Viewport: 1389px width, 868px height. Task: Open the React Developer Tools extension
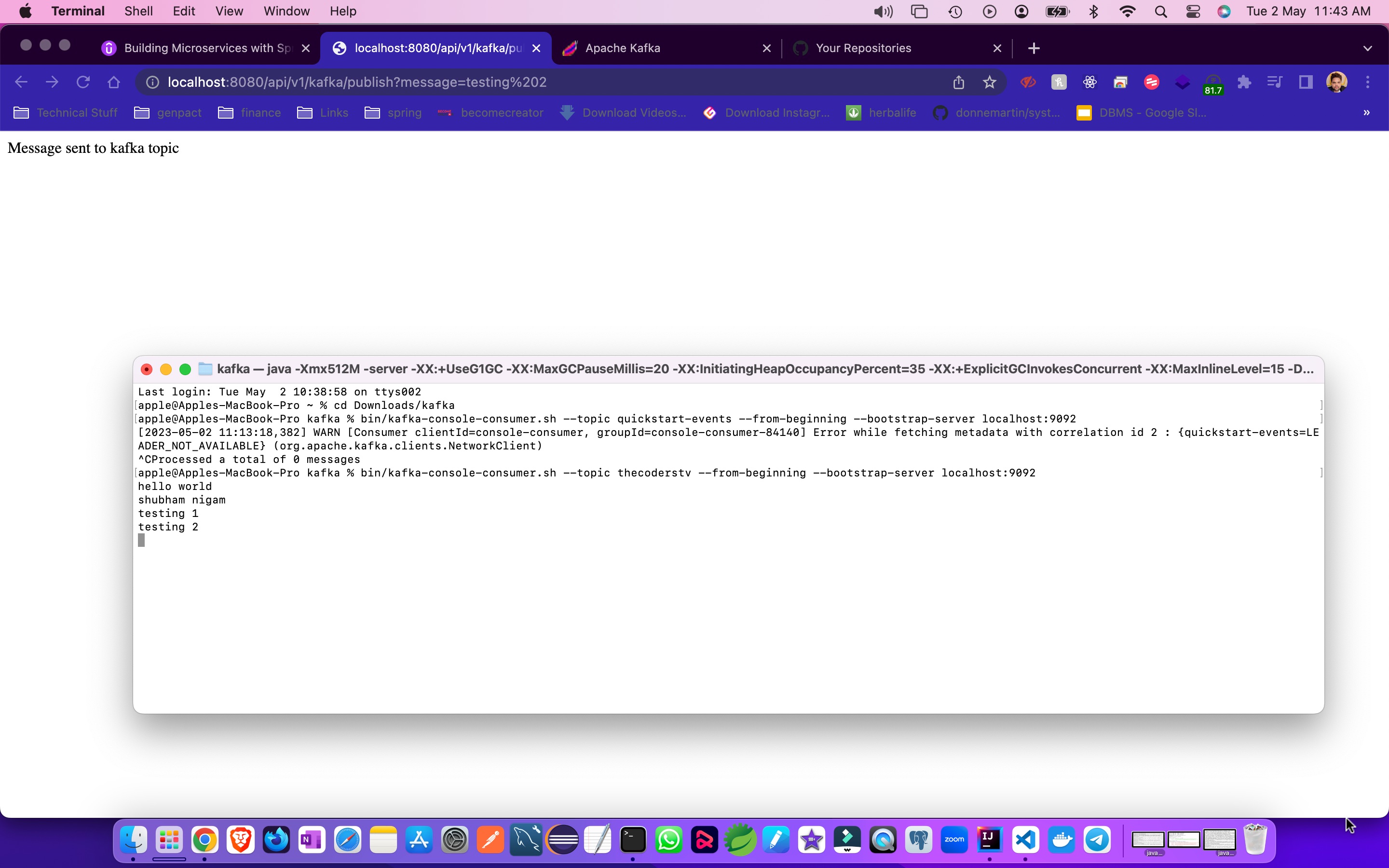point(1090,82)
